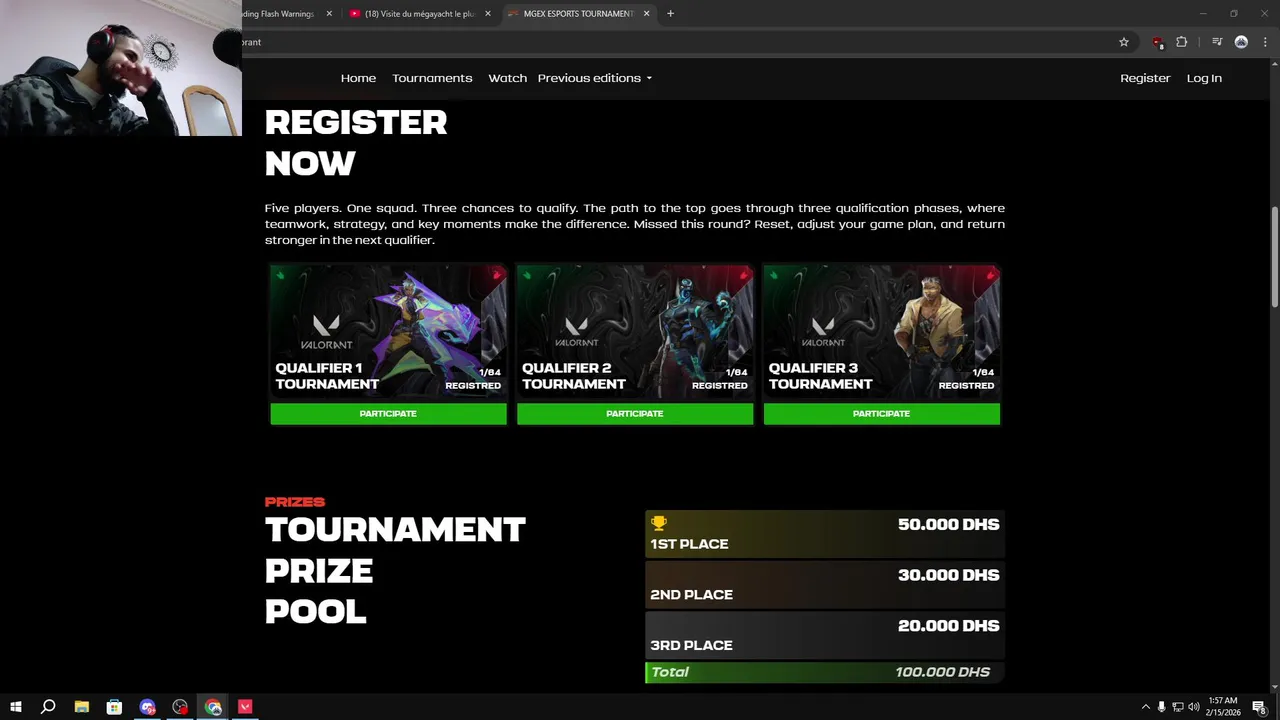The width and height of the screenshot is (1280, 720).
Task: Open the Chrome extensions puzzle icon
Action: (1182, 42)
